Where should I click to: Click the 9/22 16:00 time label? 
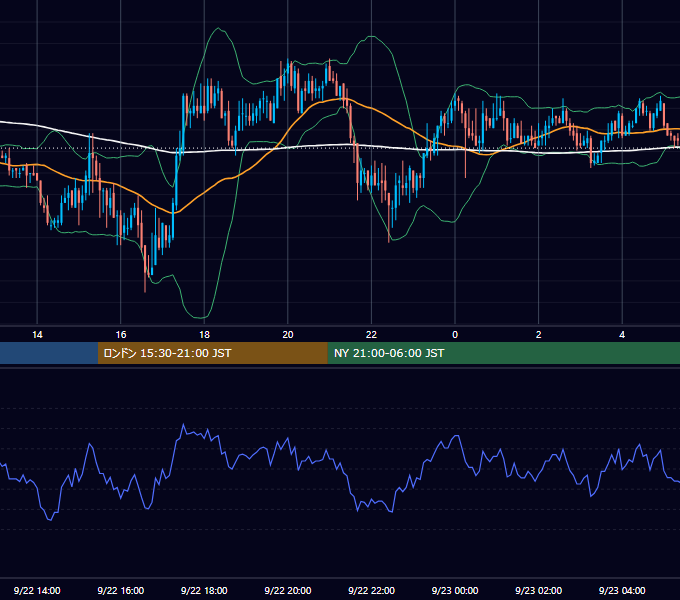[x=121, y=590]
